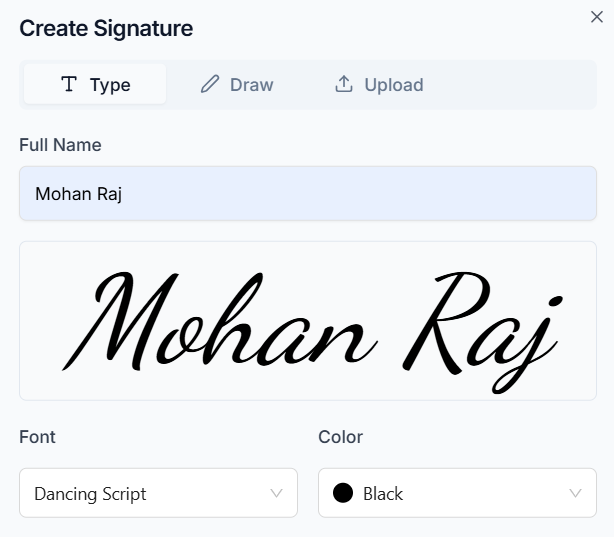Image resolution: width=614 pixels, height=537 pixels.
Task: Open the Dancing Script font dropdown
Action: click(x=158, y=493)
